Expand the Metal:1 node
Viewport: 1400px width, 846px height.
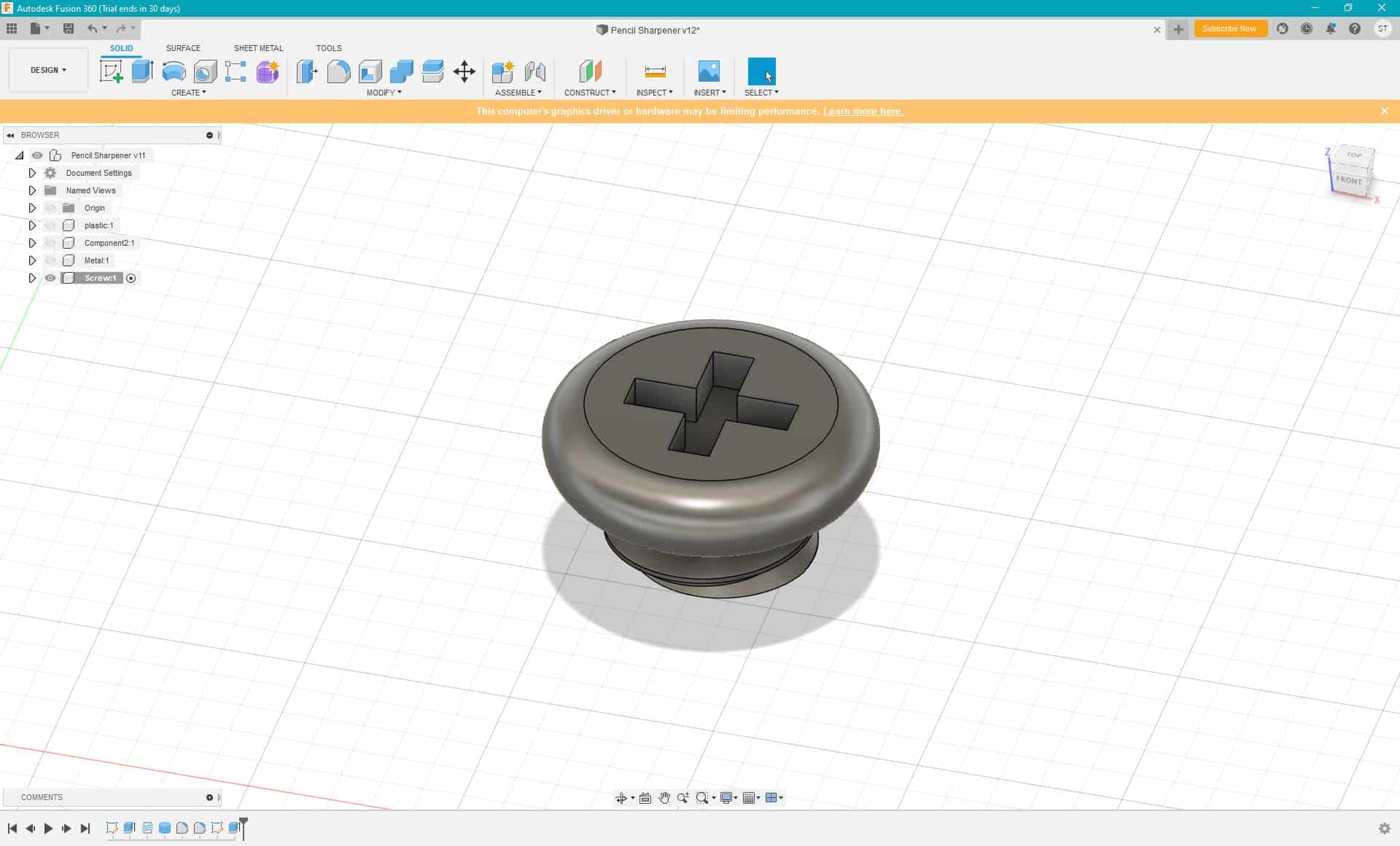(x=32, y=260)
